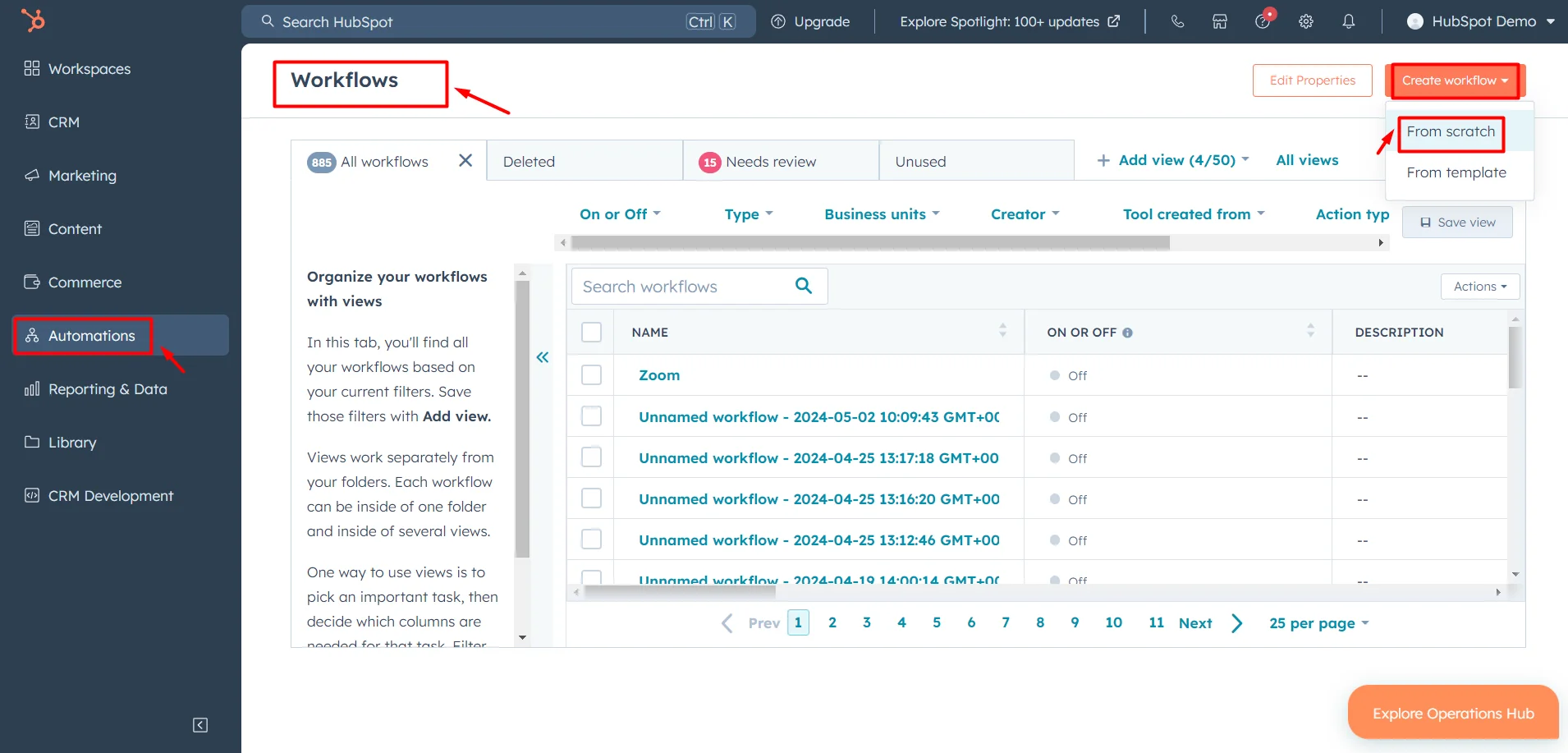
Task: Tick the select-all workflows header checkbox
Action: (x=590, y=332)
